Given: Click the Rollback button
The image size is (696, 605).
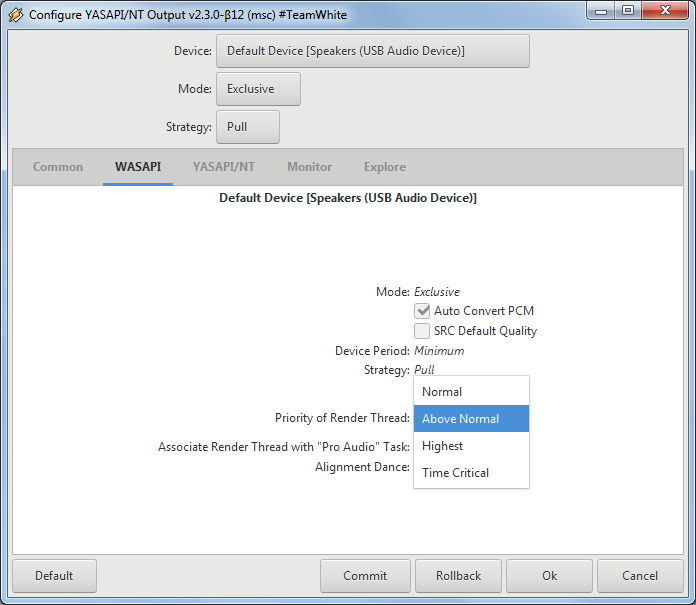Looking at the screenshot, I should click(x=458, y=576).
